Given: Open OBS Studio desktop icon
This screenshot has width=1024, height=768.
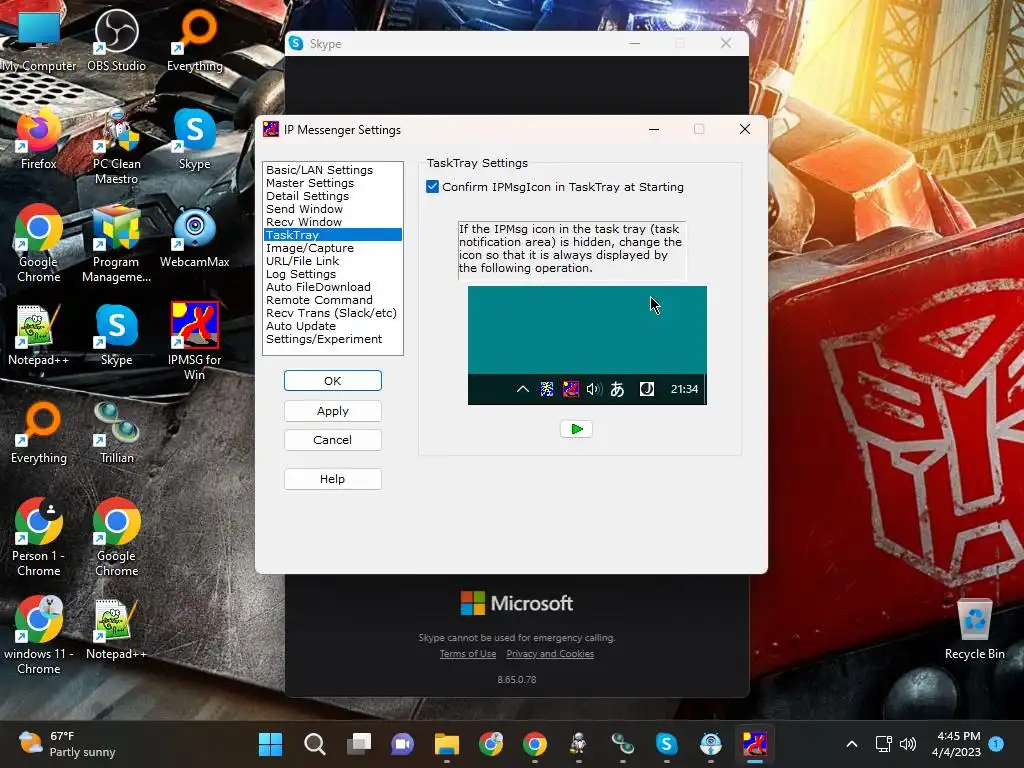Looking at the screenshot, I should (x=116, y=40).
